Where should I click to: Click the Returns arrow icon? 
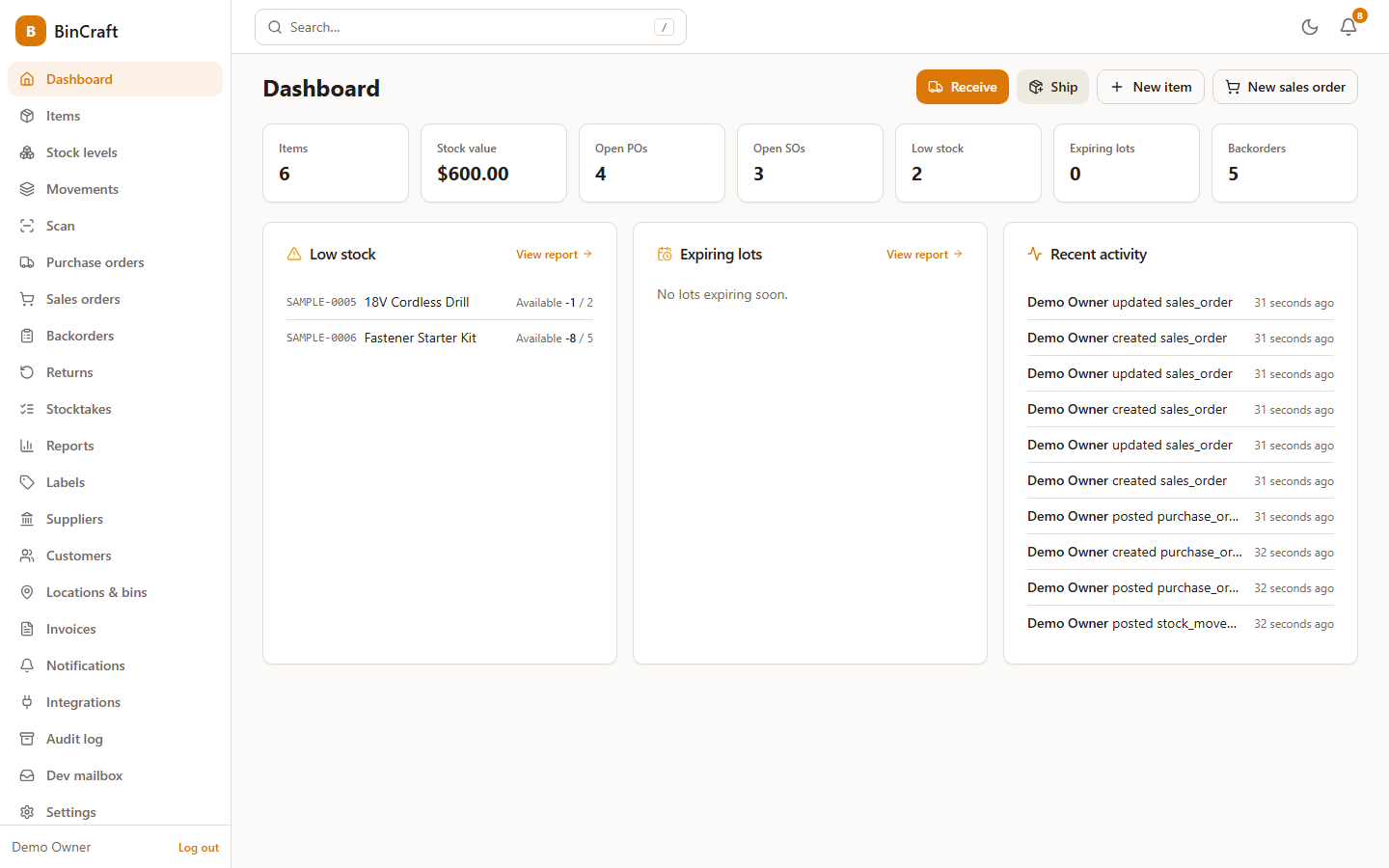click(27, 372)
